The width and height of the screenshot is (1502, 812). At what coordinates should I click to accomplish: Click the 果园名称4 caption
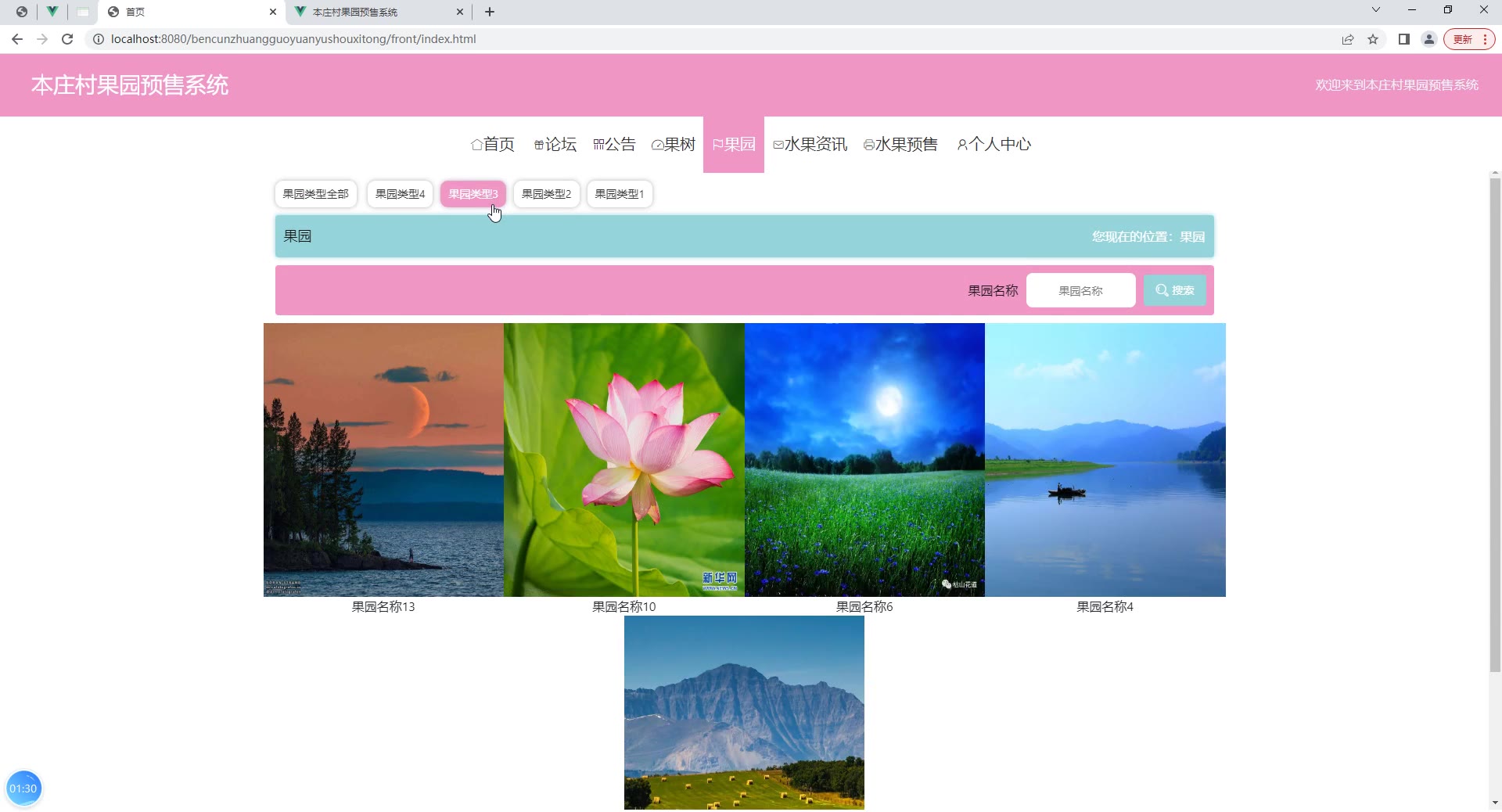(x=1105, y=606)
